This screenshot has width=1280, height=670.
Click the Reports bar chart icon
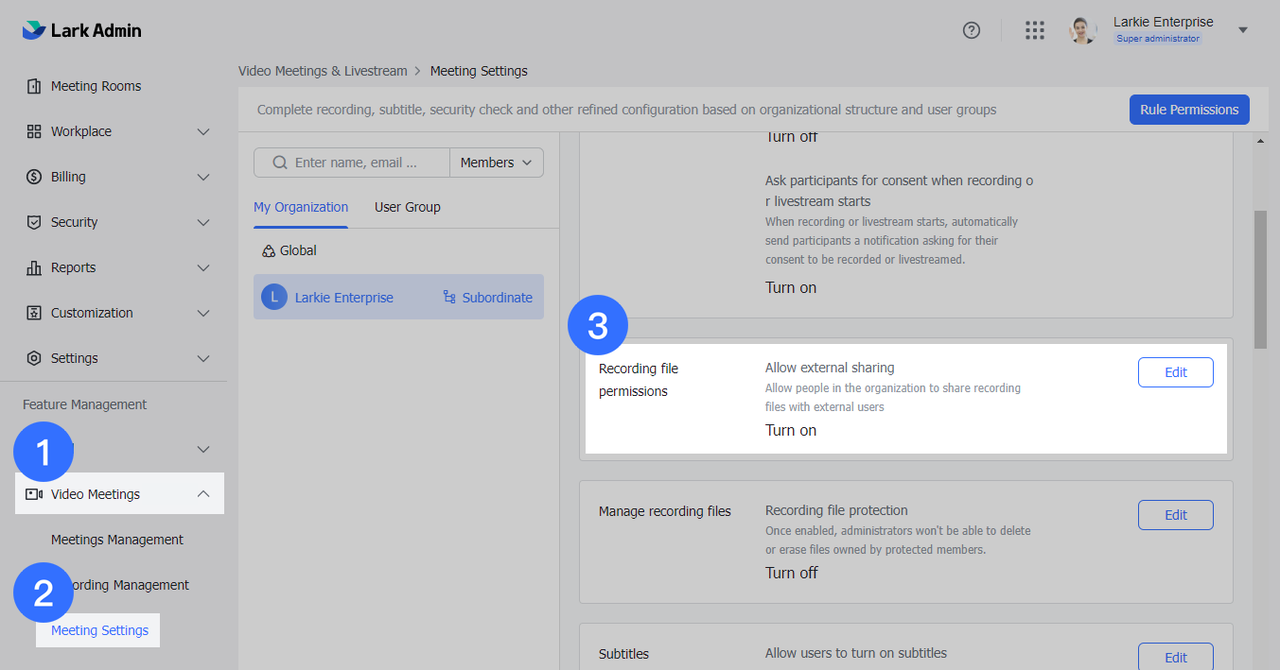pos(34,268)
